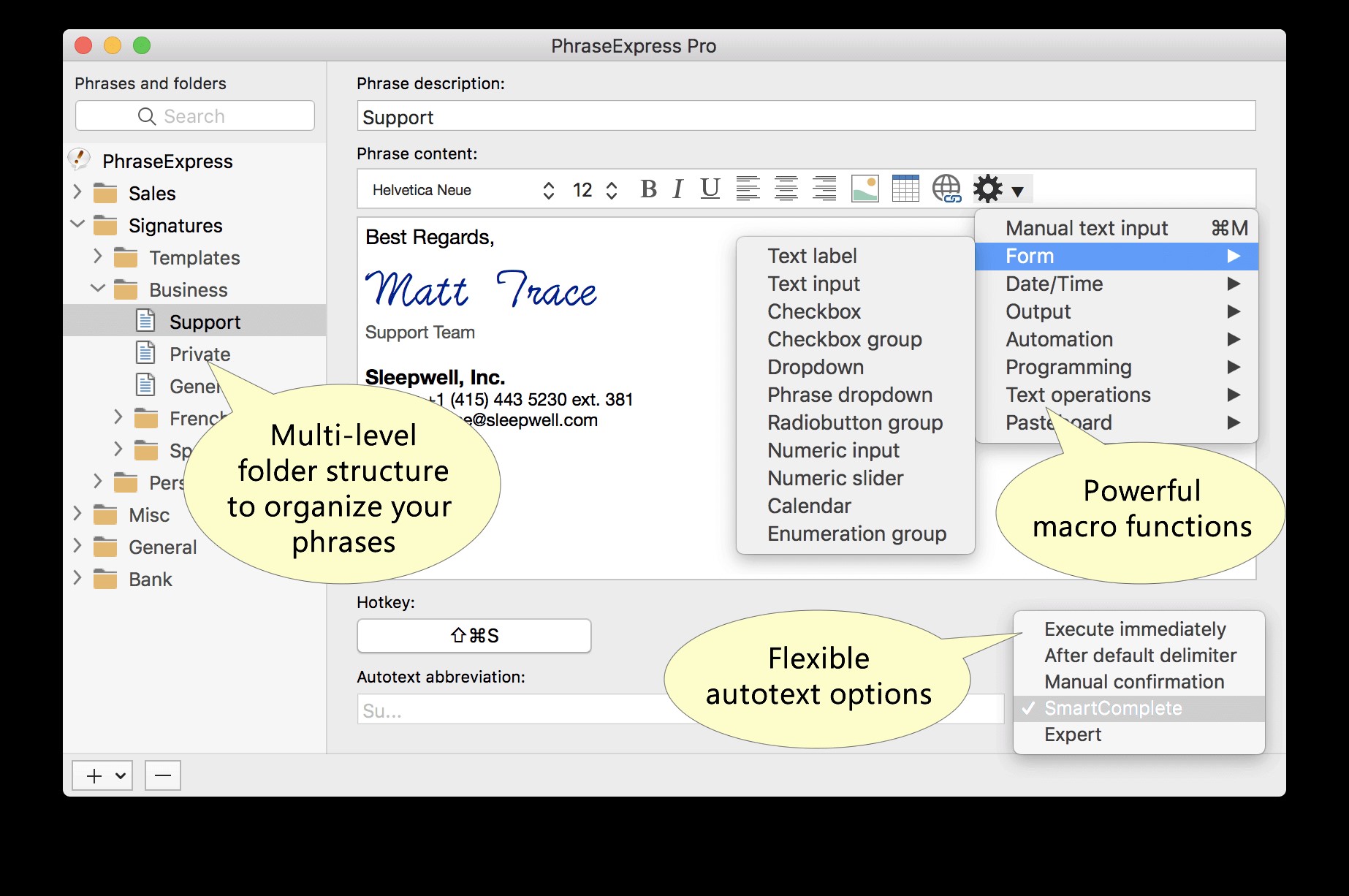This screenshot has height=896, width=1349.
Task: Choose Execute immediately autotext option
Action: 1134,629
